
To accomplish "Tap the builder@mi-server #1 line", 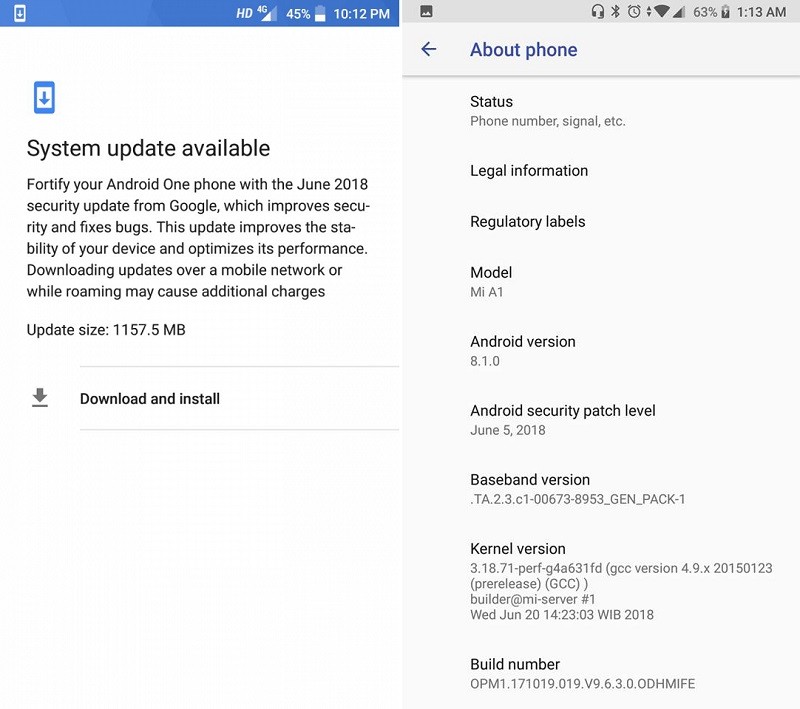I will [x=533, y=599].
